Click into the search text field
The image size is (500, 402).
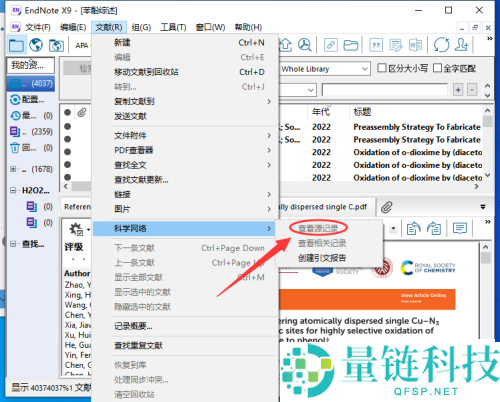click(x=384, y=90)
